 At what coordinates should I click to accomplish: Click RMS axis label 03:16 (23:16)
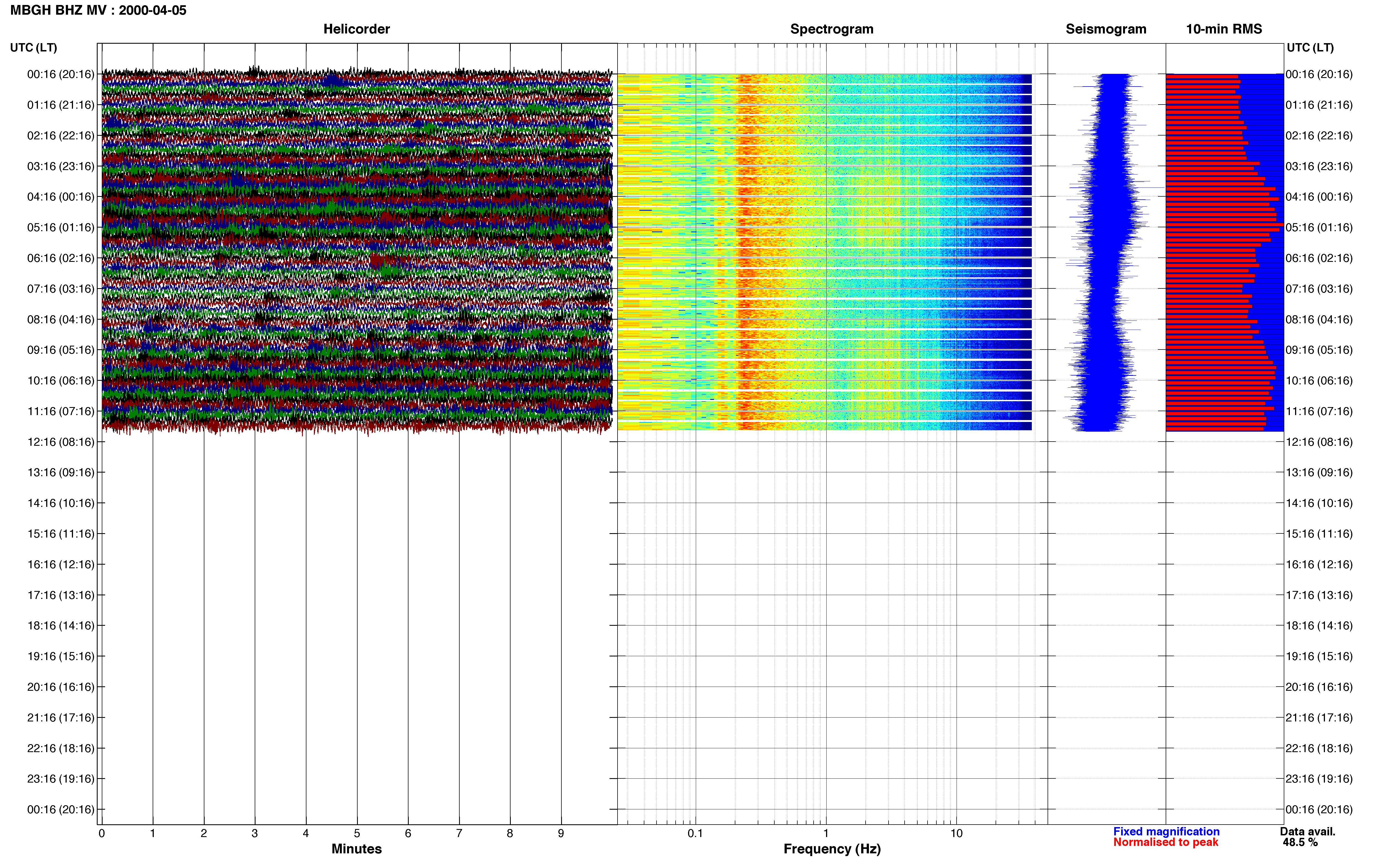point(1319,166)
